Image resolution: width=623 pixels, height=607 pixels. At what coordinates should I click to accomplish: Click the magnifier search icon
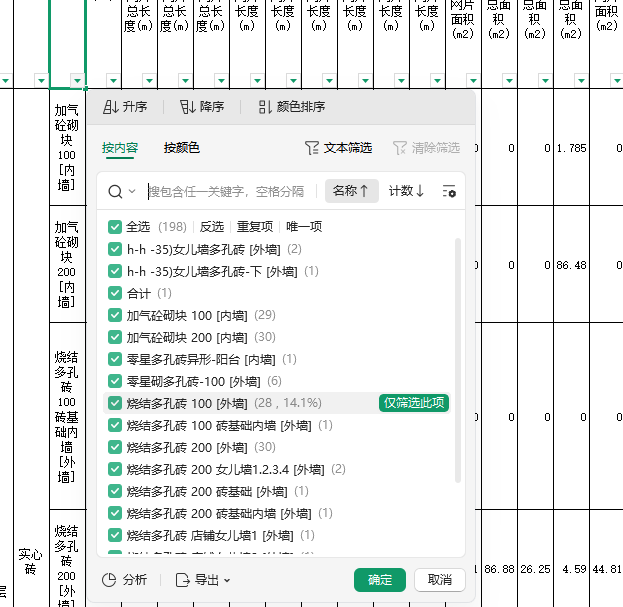coord(115,191)
